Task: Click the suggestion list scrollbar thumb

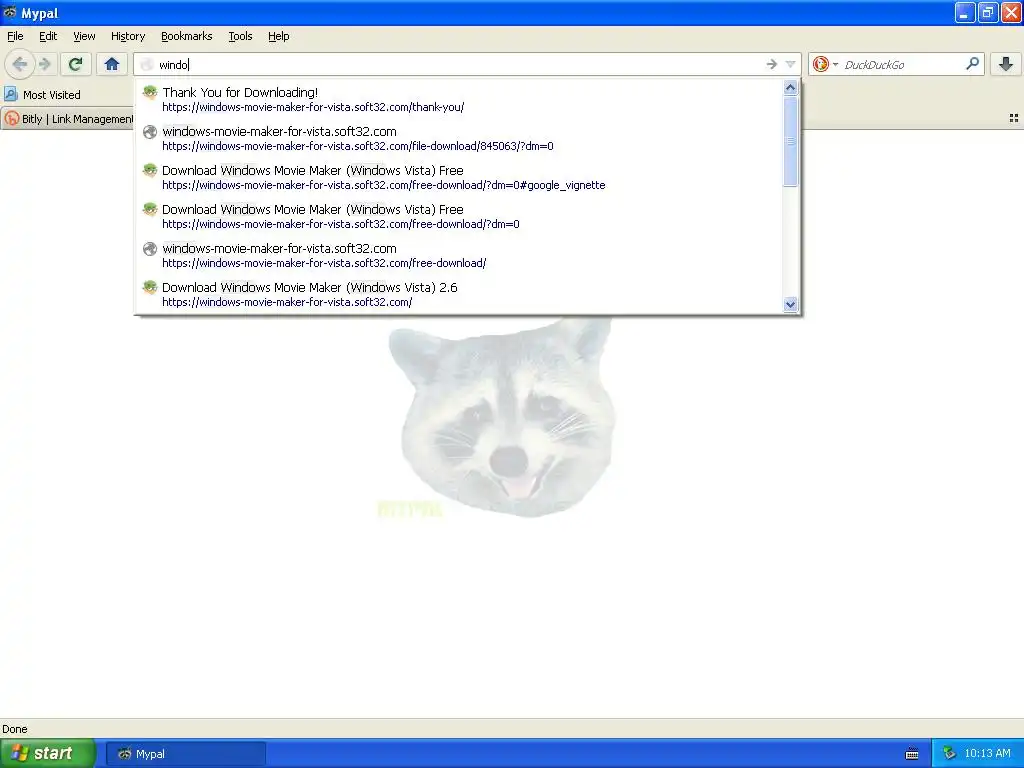Action: [791, 141]
